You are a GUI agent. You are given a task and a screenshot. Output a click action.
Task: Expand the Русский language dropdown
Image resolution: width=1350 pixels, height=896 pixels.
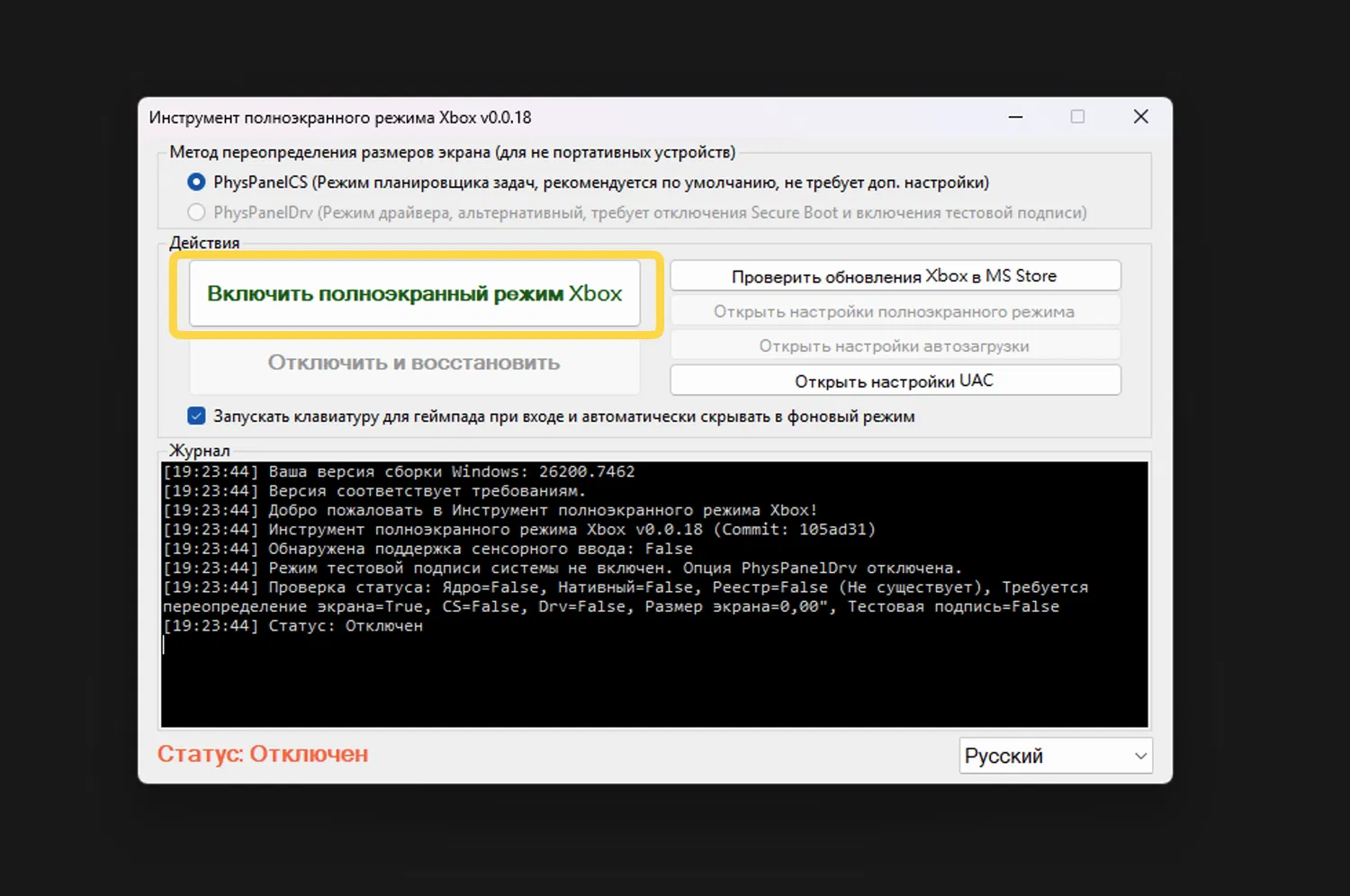coord(1056,757)
